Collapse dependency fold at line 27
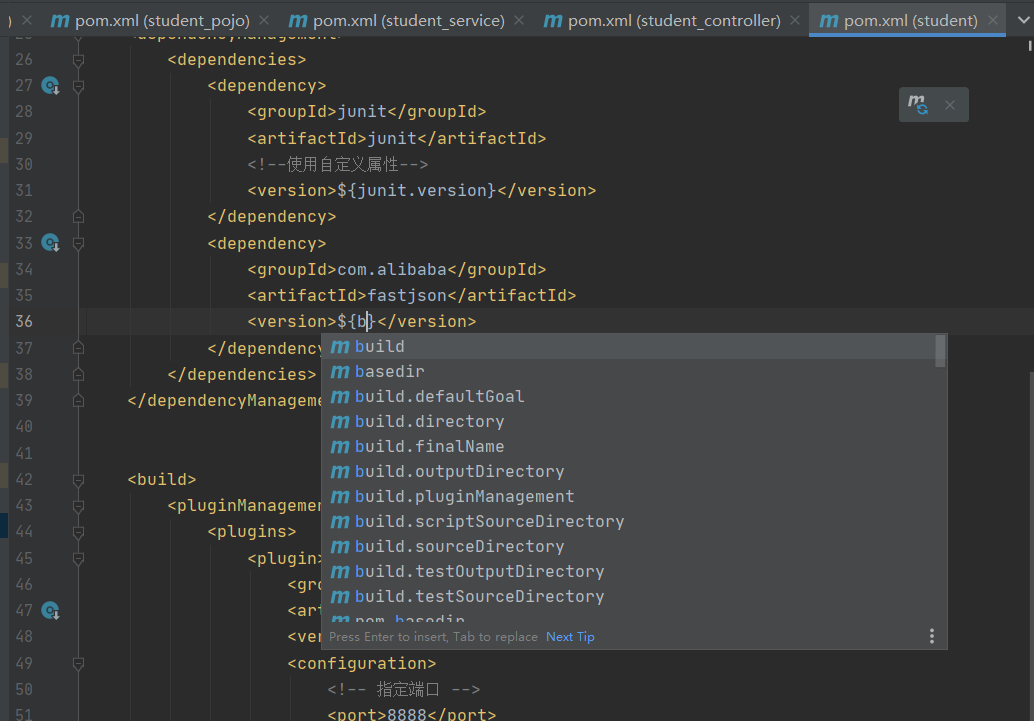1034x721 pixels. click(78, 86)
